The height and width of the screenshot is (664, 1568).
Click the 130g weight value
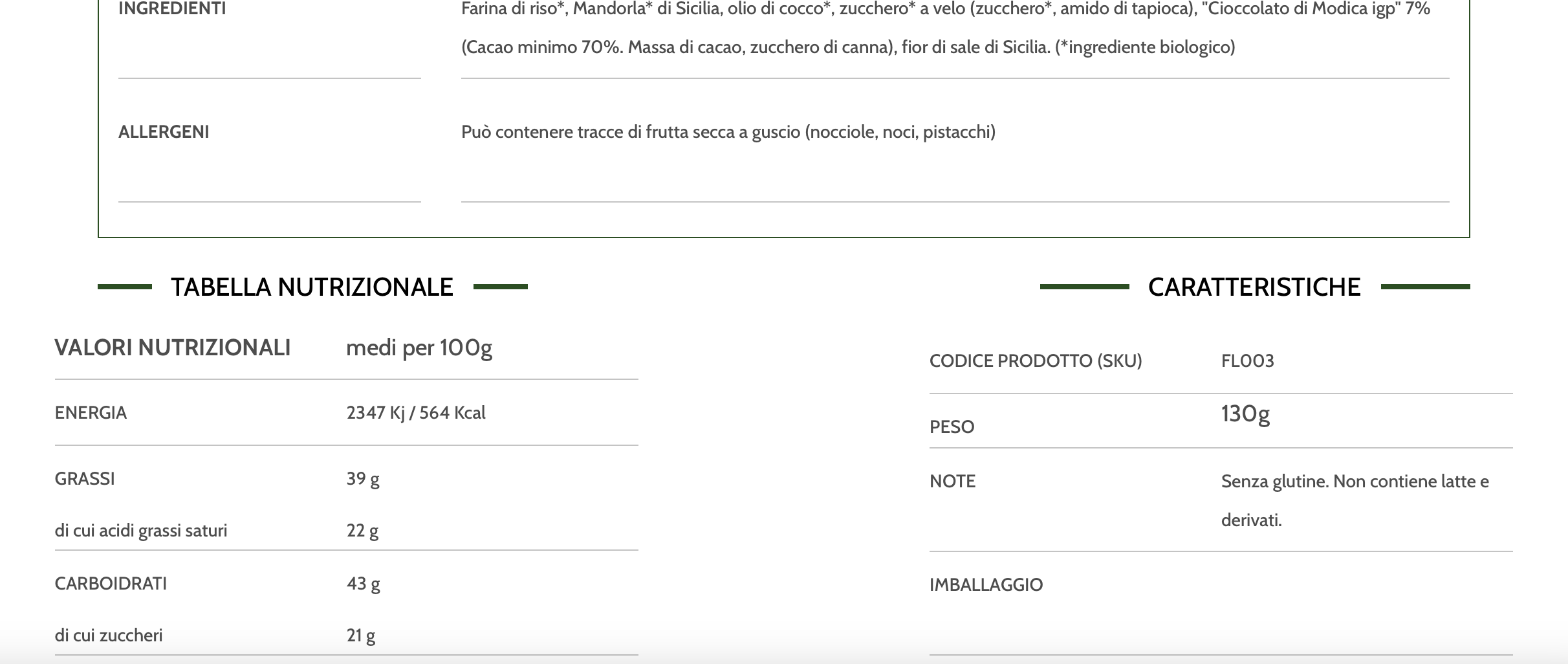tap(1245, 414)
